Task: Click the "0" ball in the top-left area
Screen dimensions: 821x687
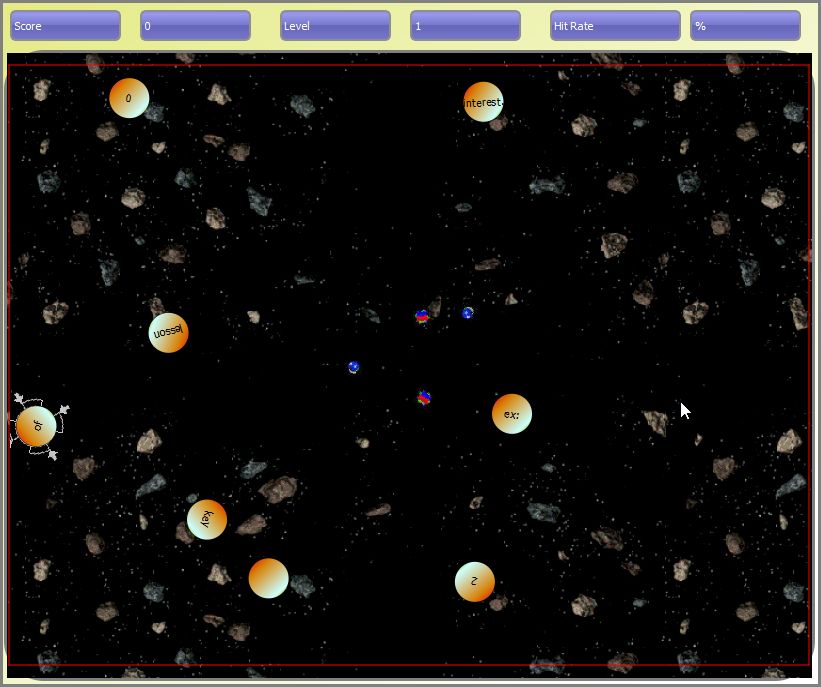Action: point(130,98)
